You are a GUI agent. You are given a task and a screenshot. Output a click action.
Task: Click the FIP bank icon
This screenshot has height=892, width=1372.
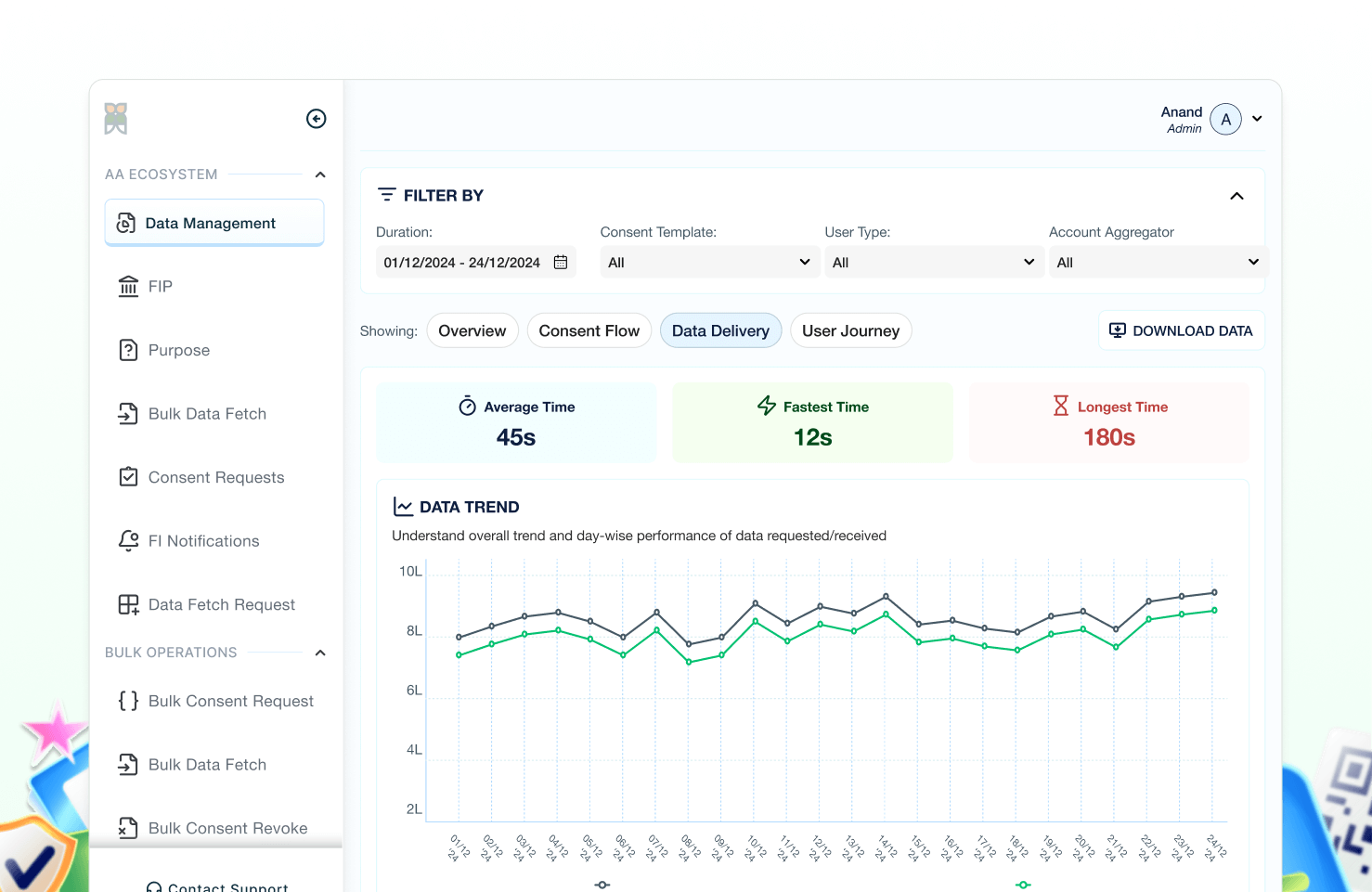[128, 287]
